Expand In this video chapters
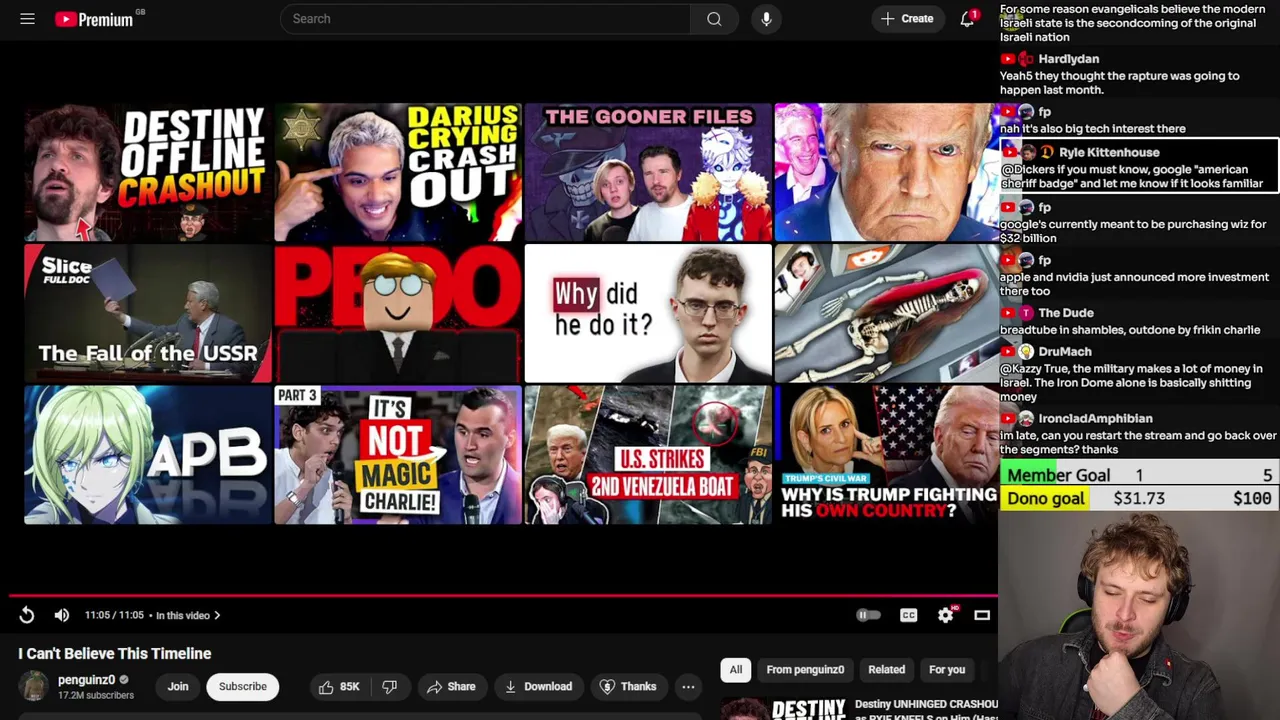1280x720 pixels. (188, 615)
